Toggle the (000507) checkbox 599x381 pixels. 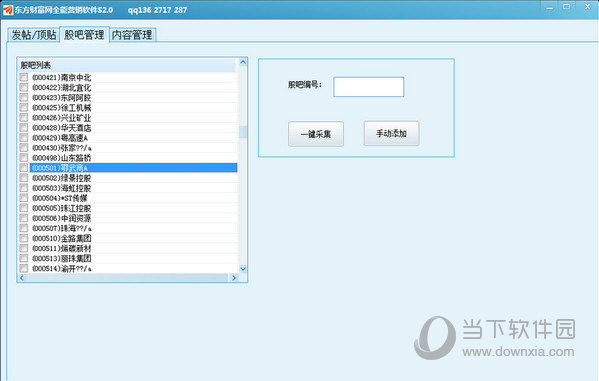[x=24, y=228]
